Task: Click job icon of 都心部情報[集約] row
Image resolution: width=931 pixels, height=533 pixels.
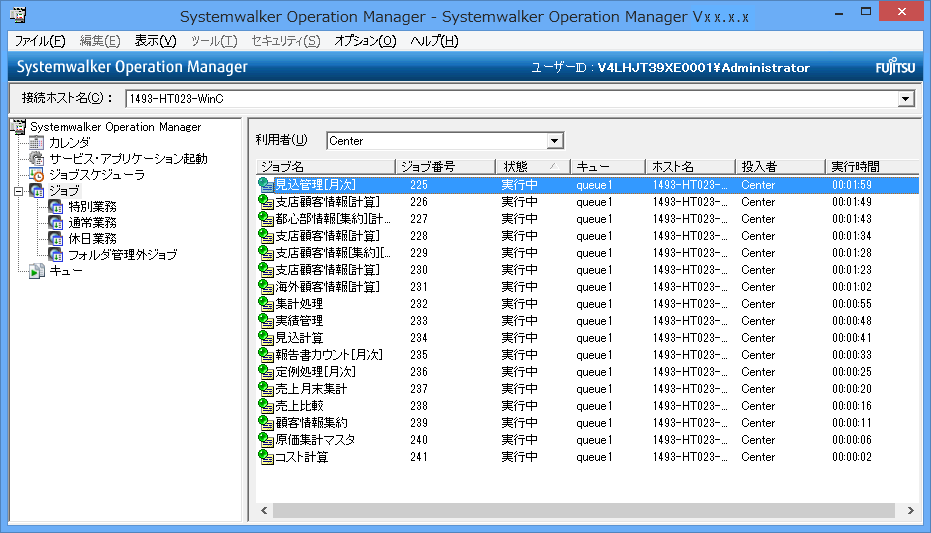Action: [266, 218]
